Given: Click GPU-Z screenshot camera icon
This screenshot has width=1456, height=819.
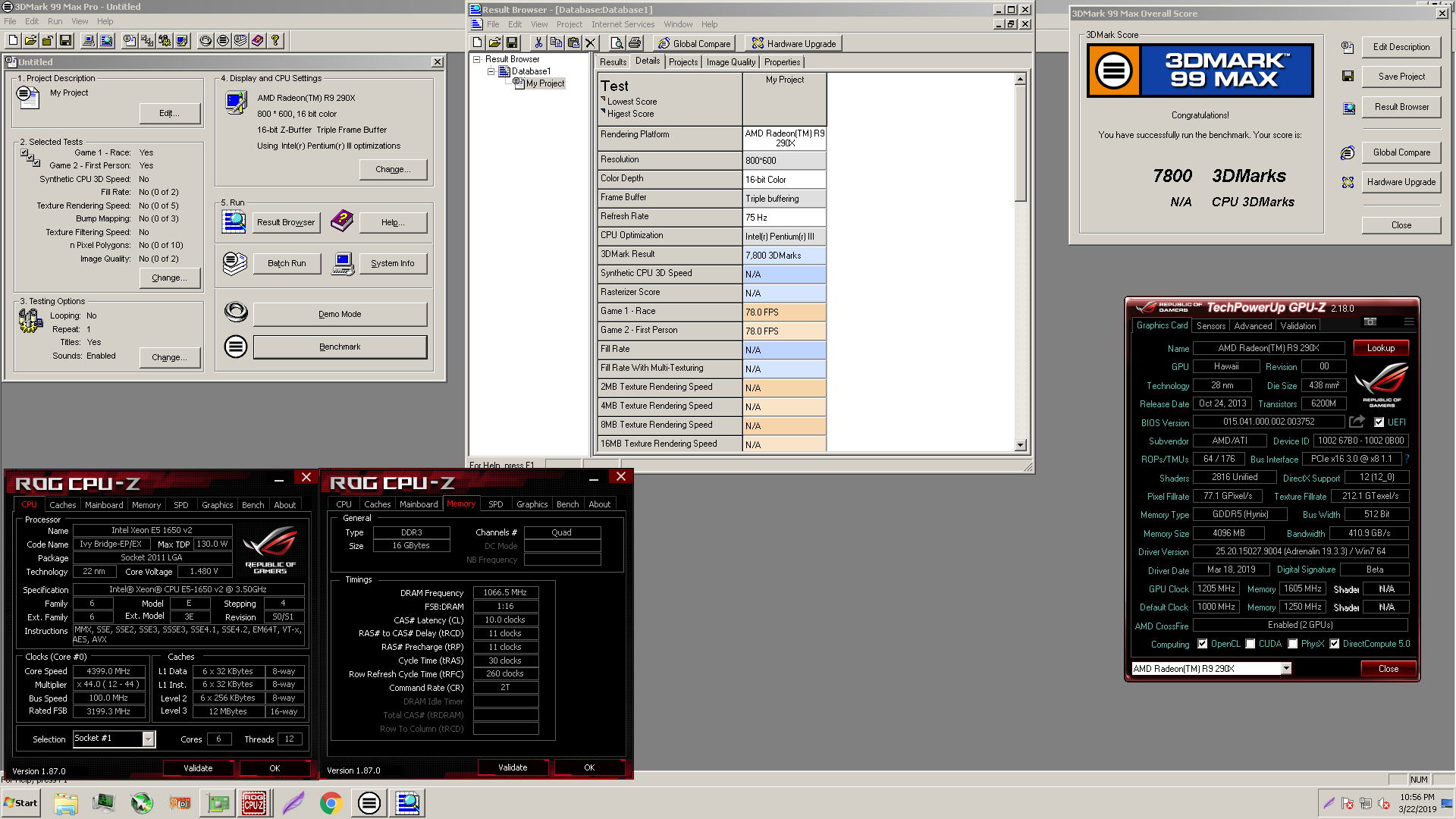Looking at the screenshot, I should tap(1370, 322).
